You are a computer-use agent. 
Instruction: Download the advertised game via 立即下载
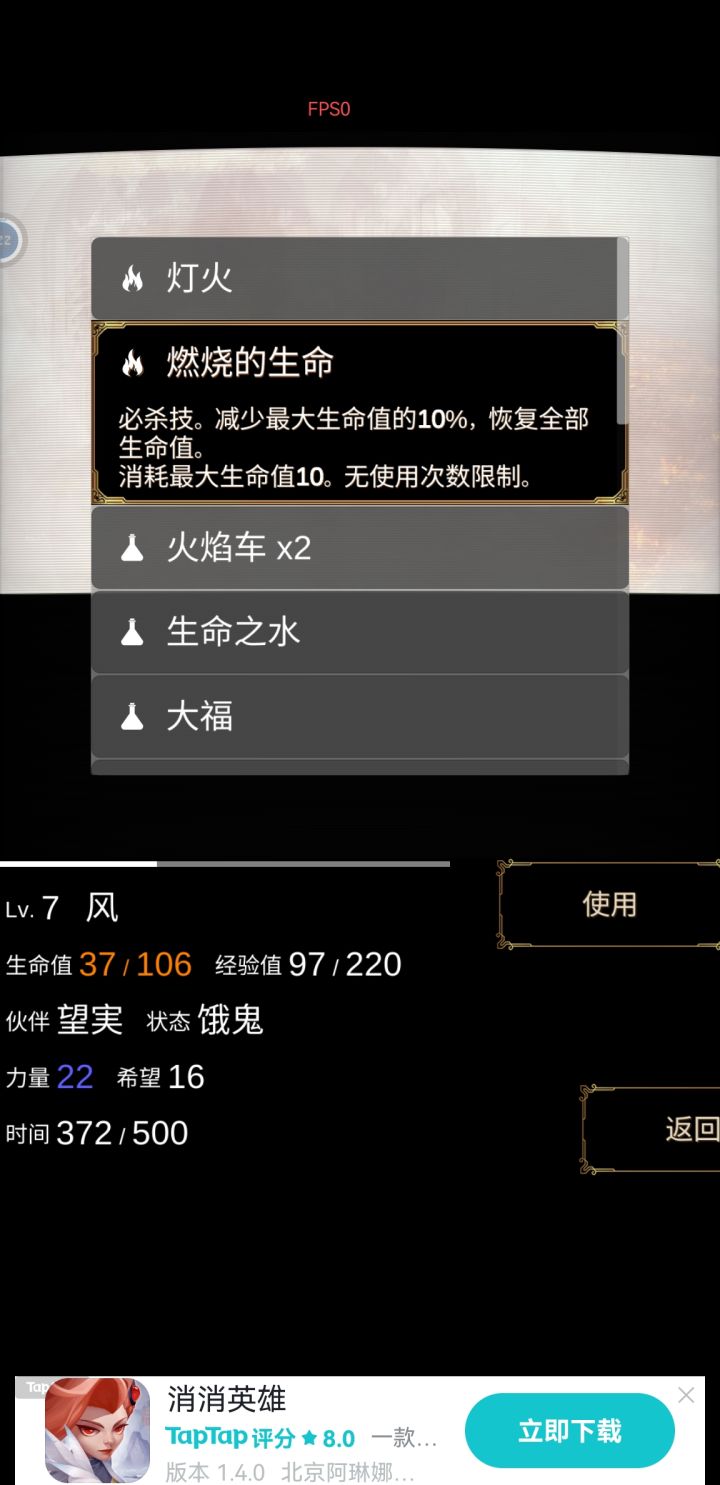570,1431
